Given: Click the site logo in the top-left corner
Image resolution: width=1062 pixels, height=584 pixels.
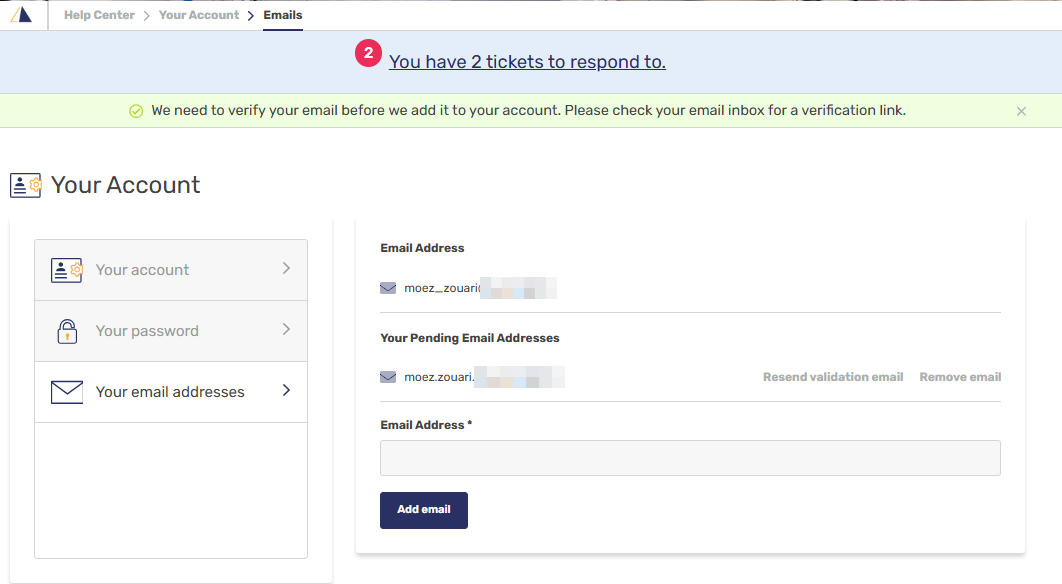Looking at the screenshot, I should pos(22,14).
